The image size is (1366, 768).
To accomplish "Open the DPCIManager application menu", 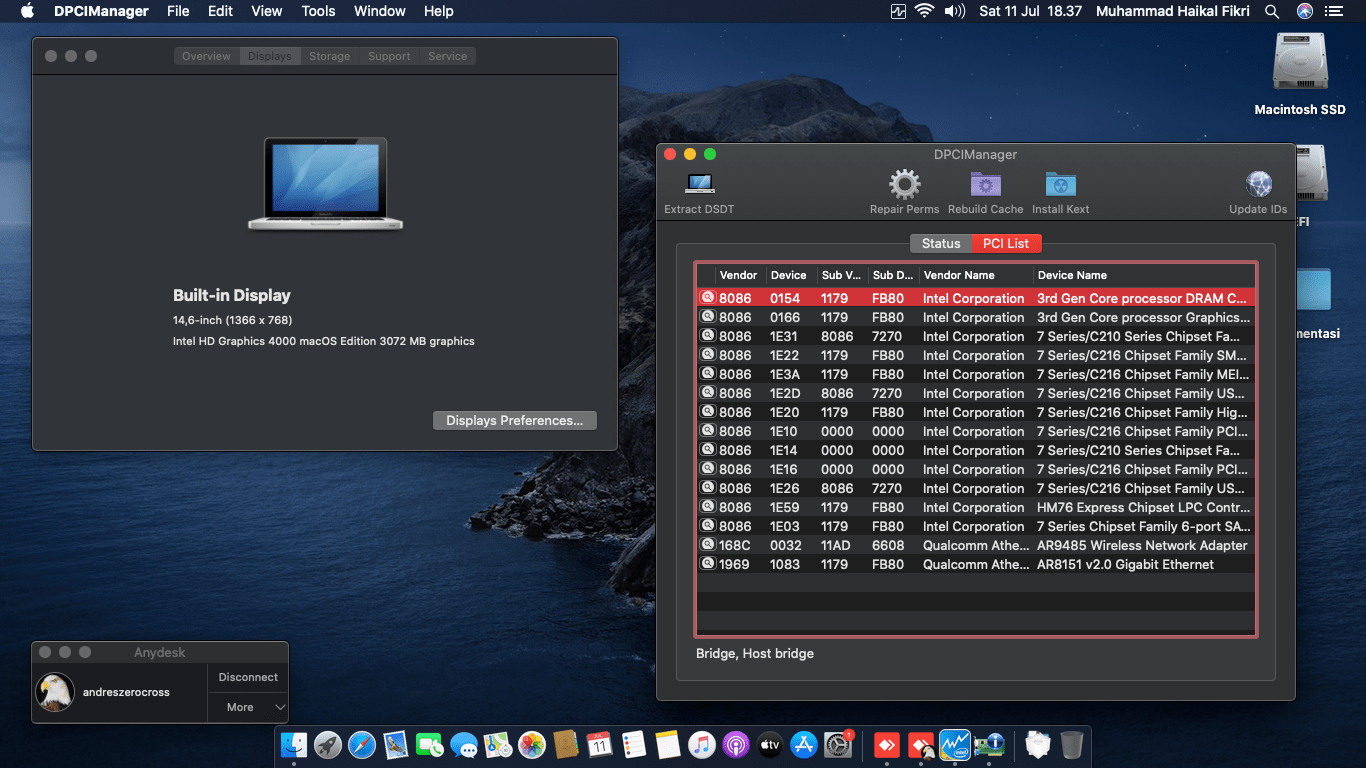I will coord(101,11).
